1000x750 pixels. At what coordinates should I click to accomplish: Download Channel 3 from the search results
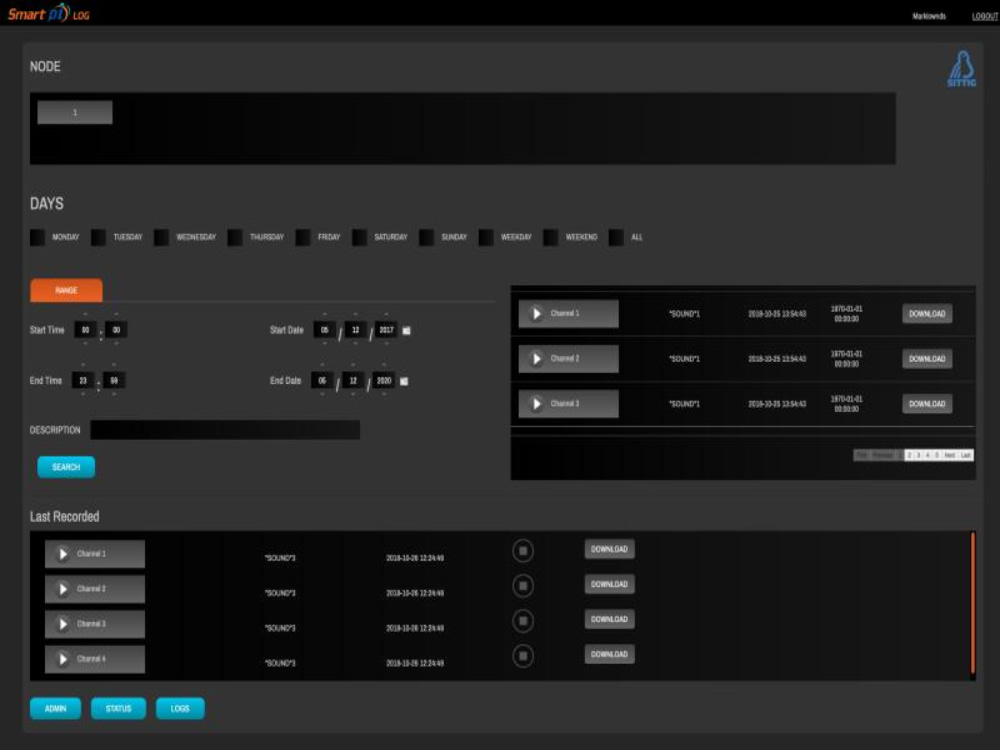point(927,404)
